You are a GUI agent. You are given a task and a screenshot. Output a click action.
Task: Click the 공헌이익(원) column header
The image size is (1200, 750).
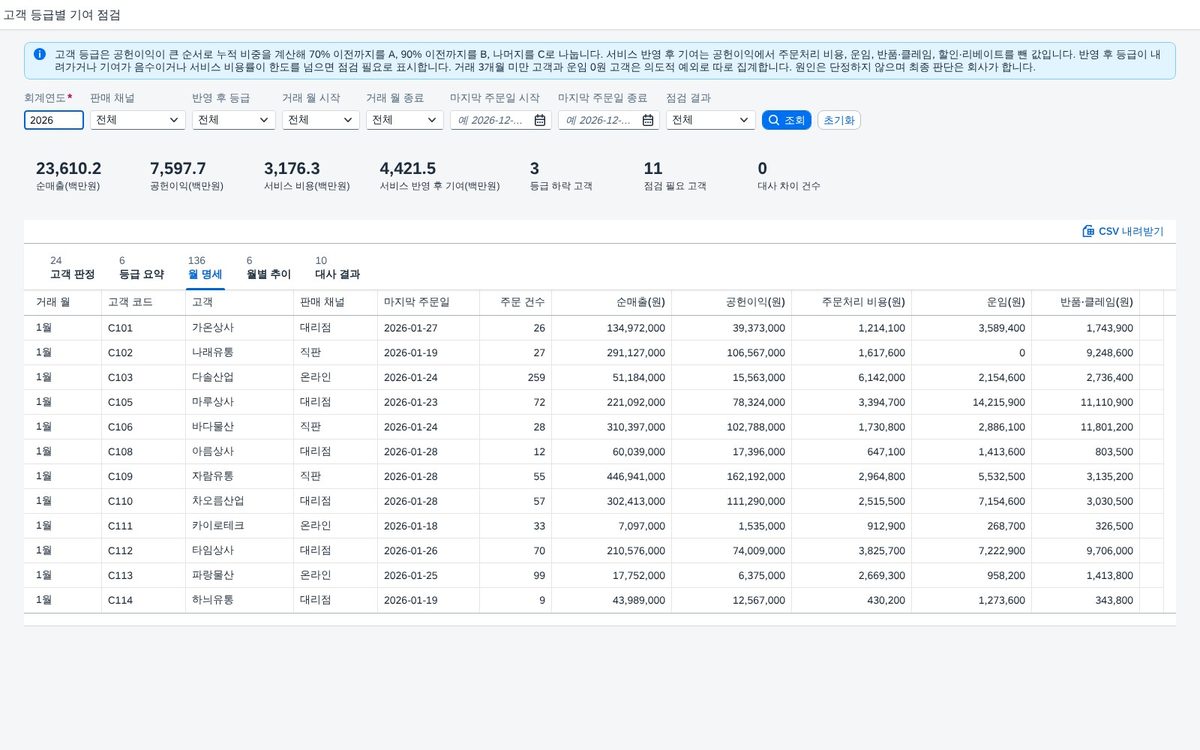731,302
